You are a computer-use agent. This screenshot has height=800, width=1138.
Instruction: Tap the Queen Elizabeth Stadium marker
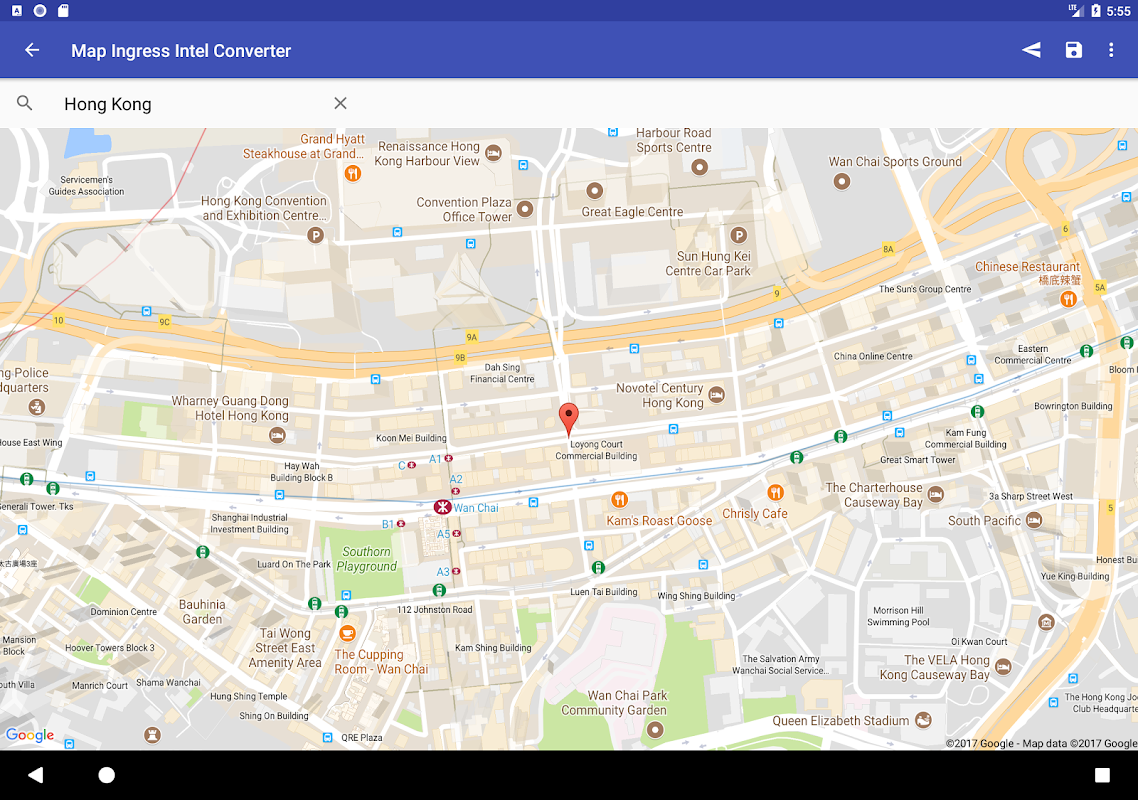923,719
